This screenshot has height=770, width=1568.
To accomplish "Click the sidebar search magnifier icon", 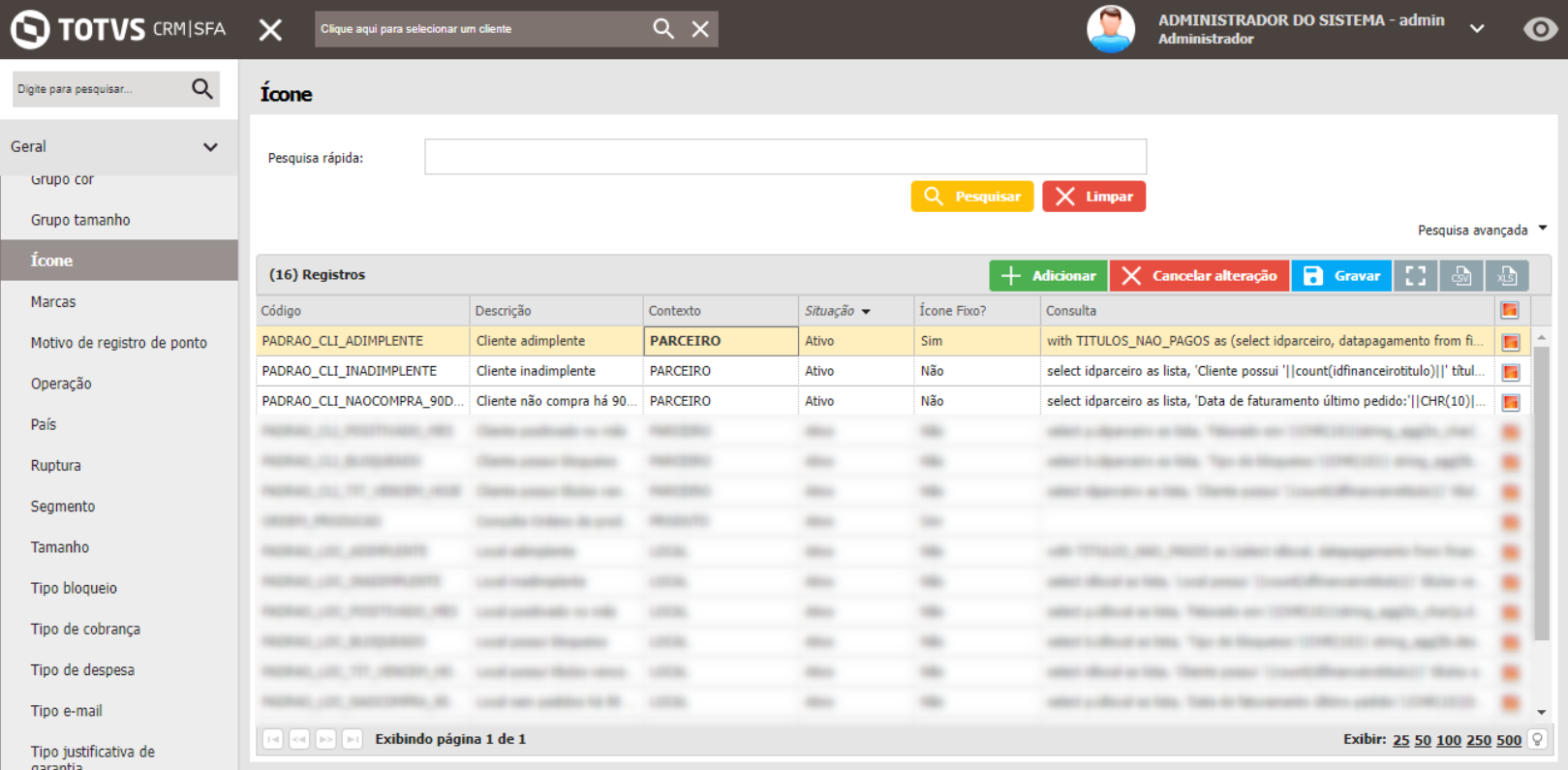I will [202, 89].
